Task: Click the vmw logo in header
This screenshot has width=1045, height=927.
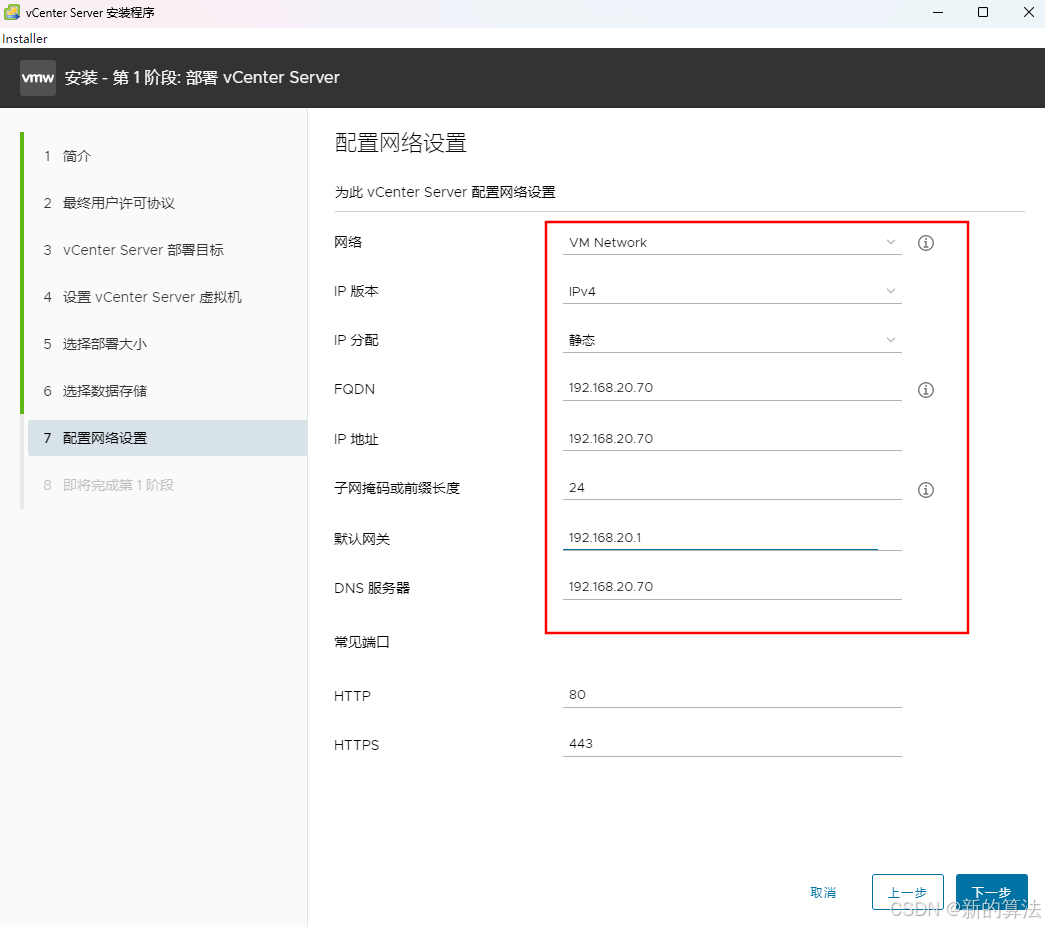Action: pyautogui.click(x=38, y=78)
